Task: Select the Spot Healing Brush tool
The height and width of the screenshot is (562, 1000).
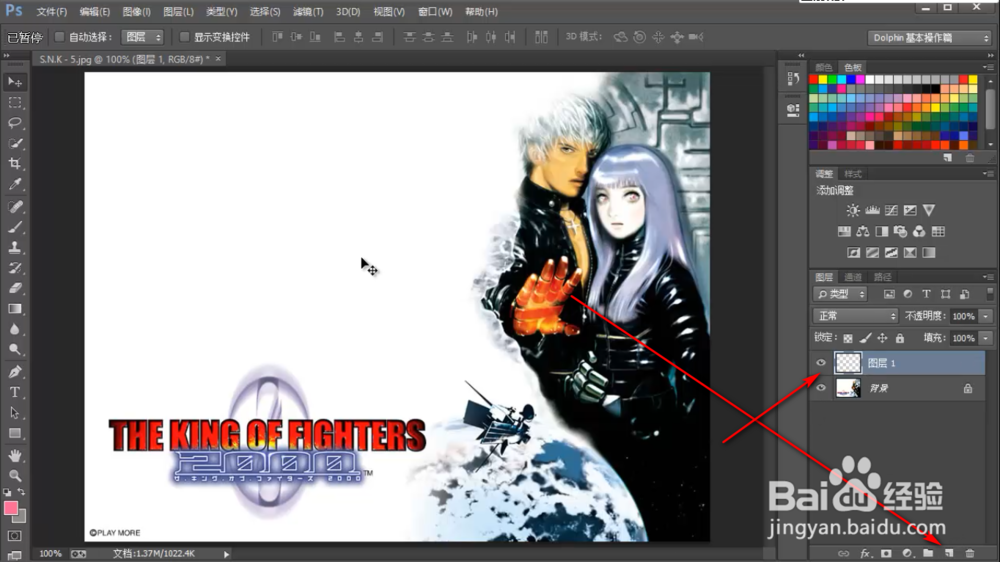Action: click(x=15, y=207)
